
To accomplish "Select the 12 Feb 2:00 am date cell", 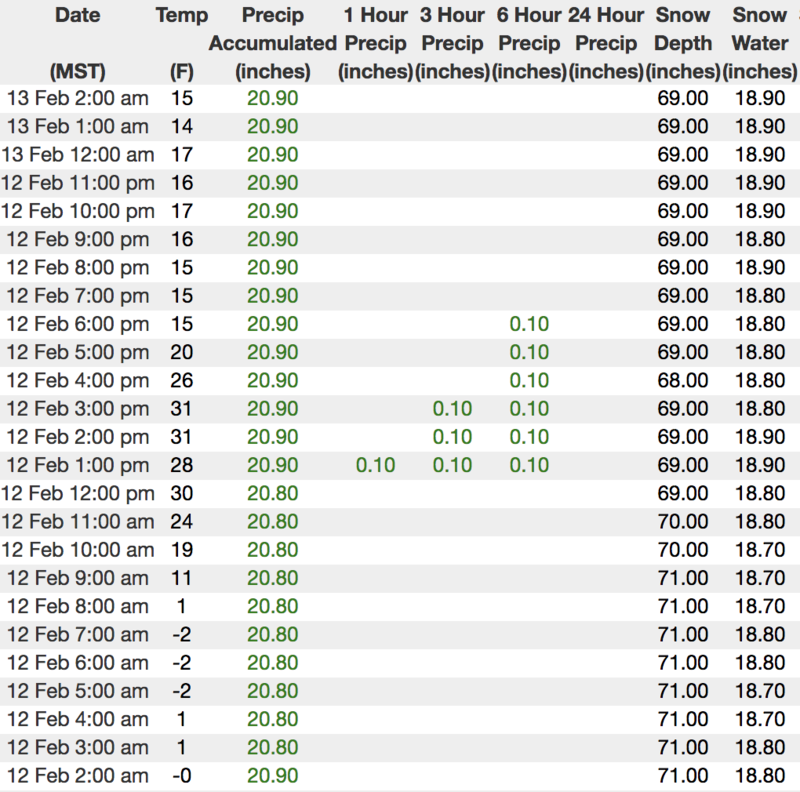I will pyautogui.click(x=77, y=776).
